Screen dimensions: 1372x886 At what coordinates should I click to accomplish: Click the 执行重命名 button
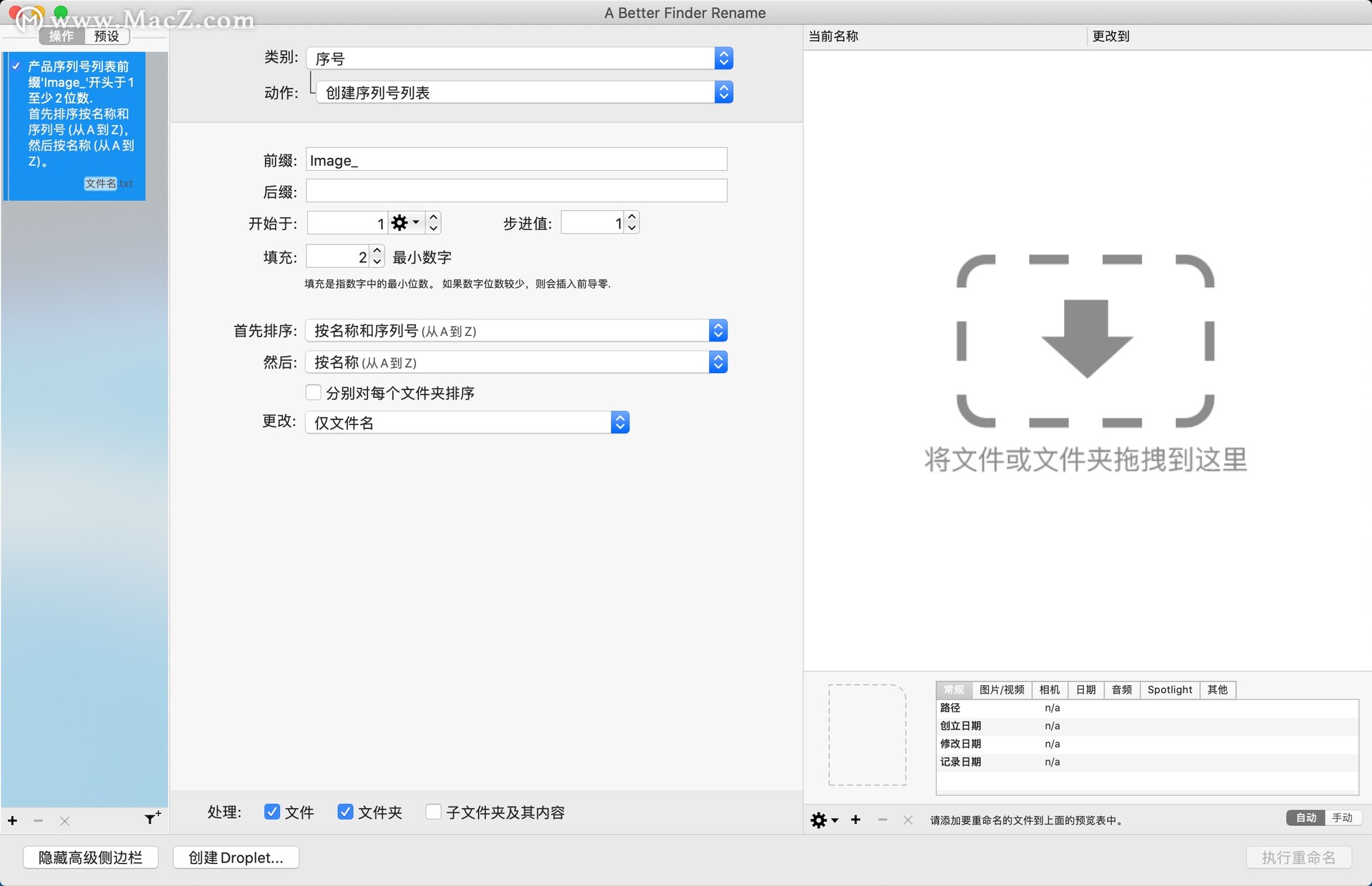(1298, 857)
